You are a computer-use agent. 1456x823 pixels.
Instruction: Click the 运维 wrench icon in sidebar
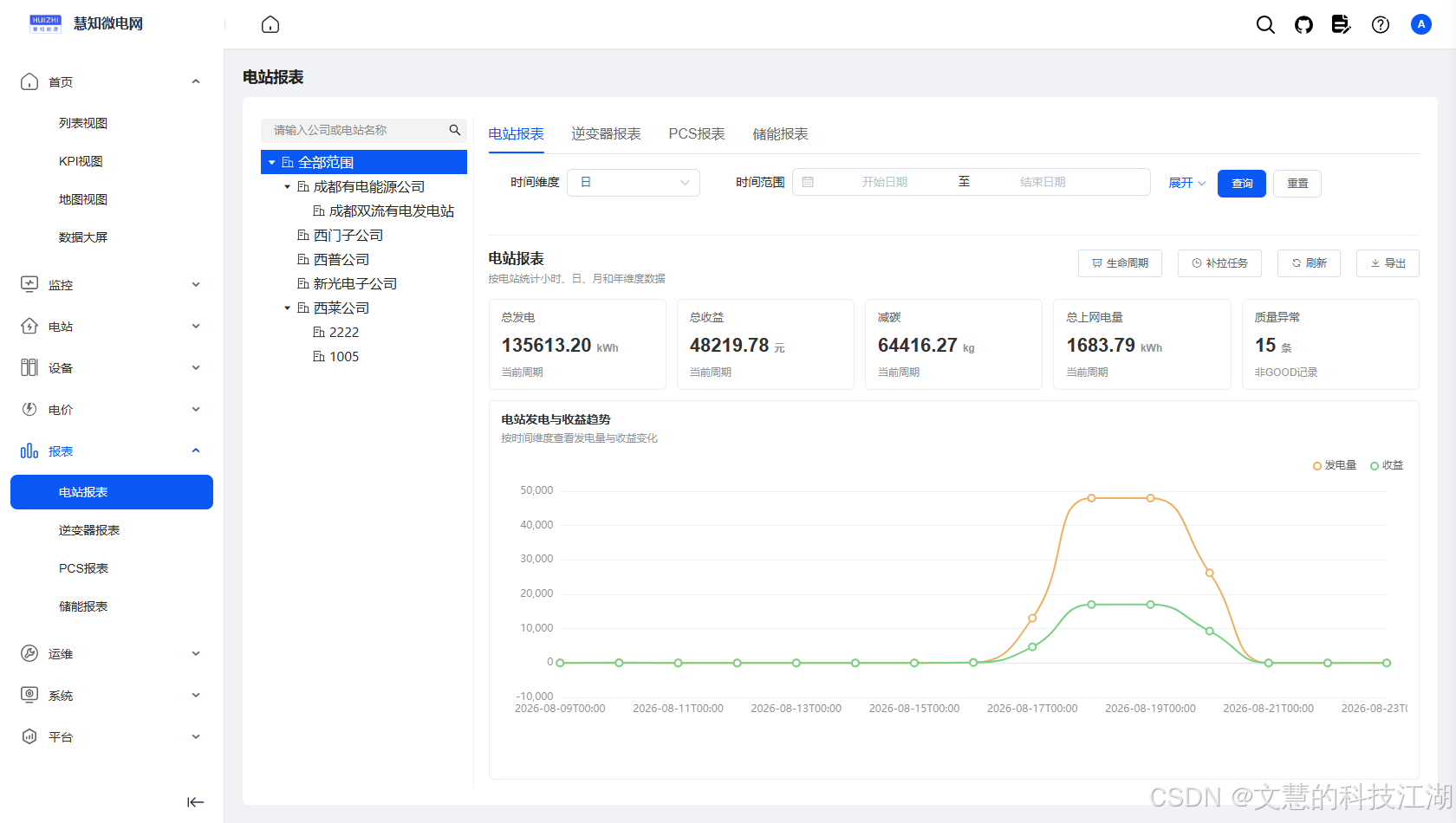click(x=29, y=653)
